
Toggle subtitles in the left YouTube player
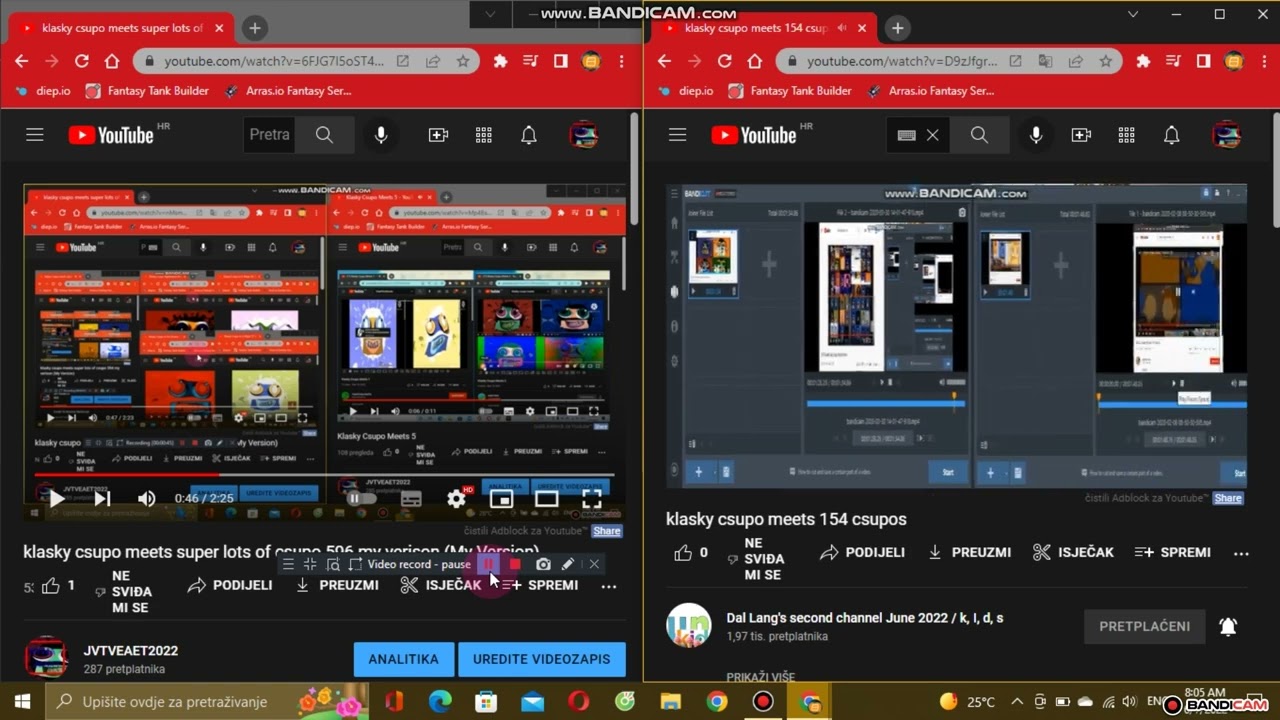411,498
